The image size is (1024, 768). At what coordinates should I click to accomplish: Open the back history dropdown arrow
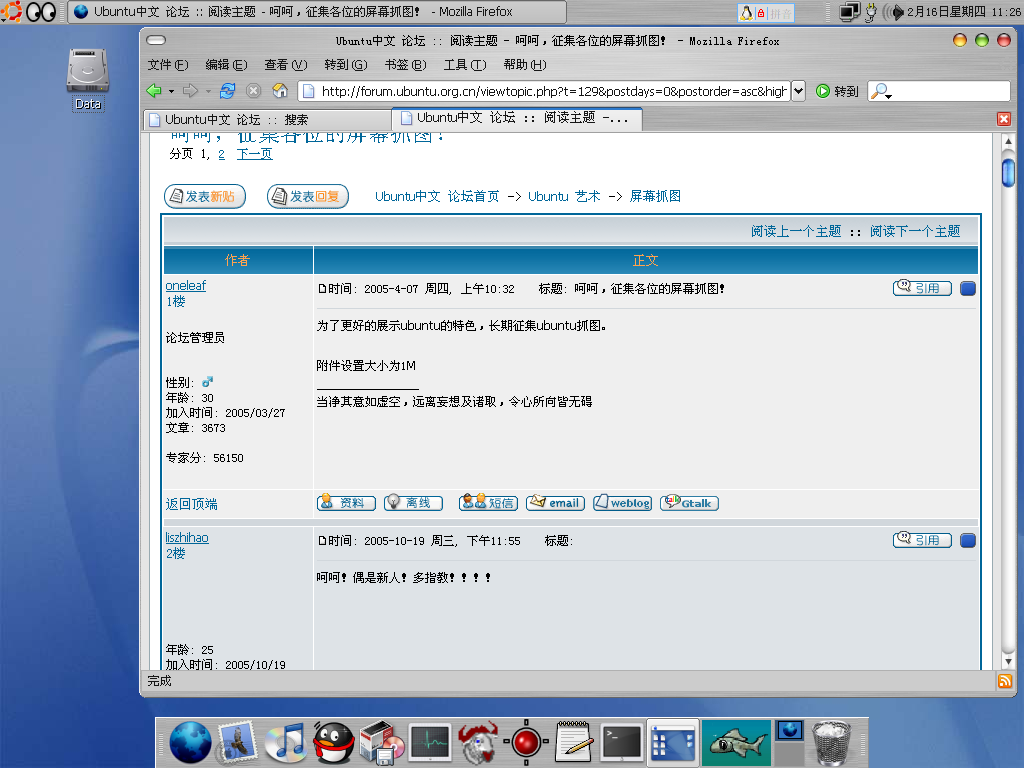pyautogui.click(x=172, y=91)
